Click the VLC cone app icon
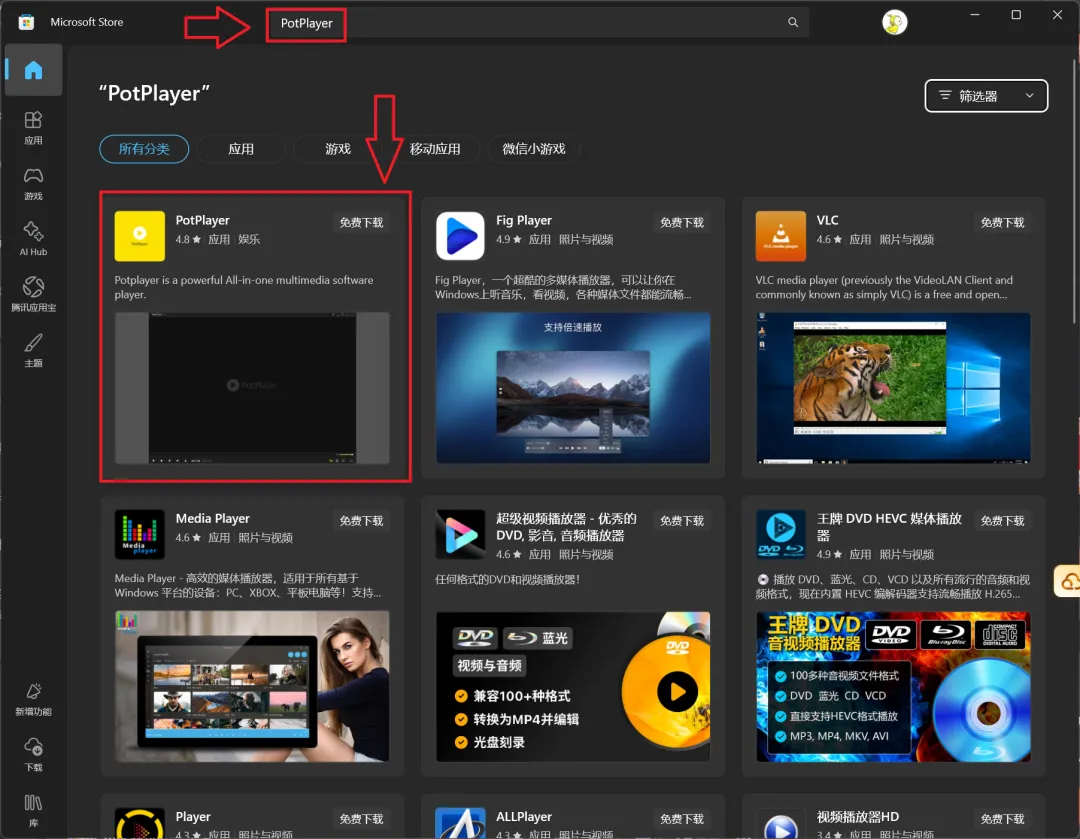1080x839 pixels. click(x=780, y=236)
